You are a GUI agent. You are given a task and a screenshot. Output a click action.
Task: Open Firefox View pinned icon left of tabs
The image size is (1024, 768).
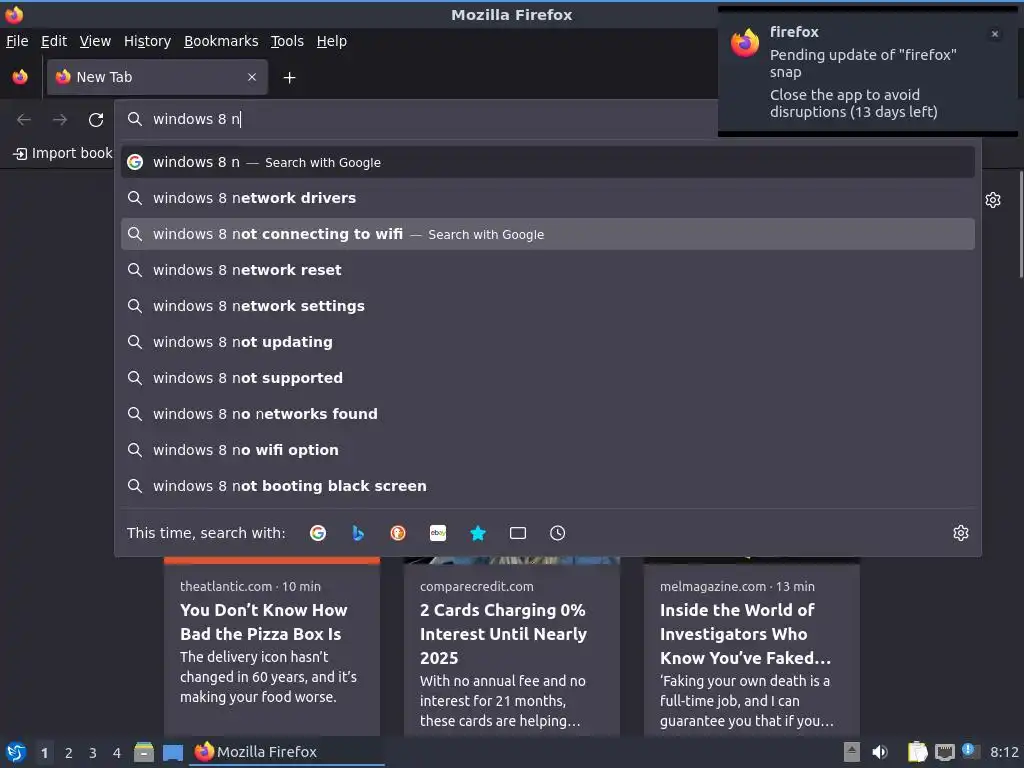pyautogui.click(x=20, y=77)
